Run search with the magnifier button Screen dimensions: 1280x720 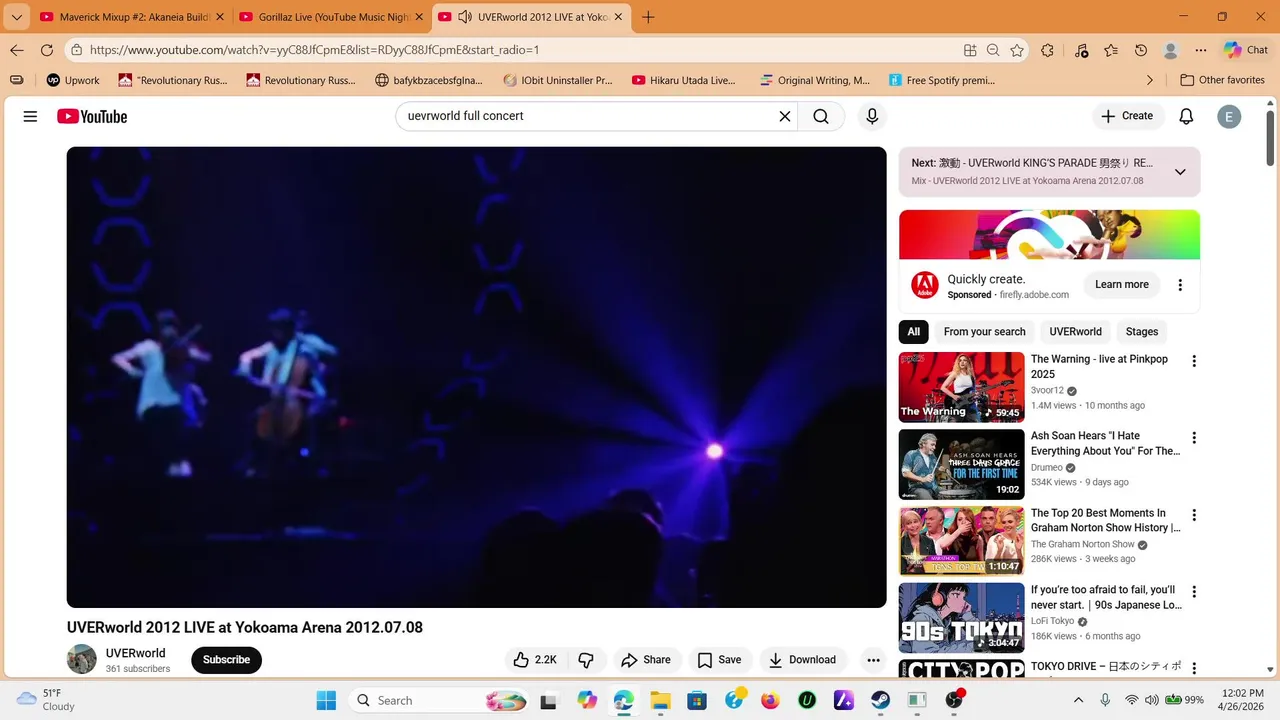click(x=821, y=116)
